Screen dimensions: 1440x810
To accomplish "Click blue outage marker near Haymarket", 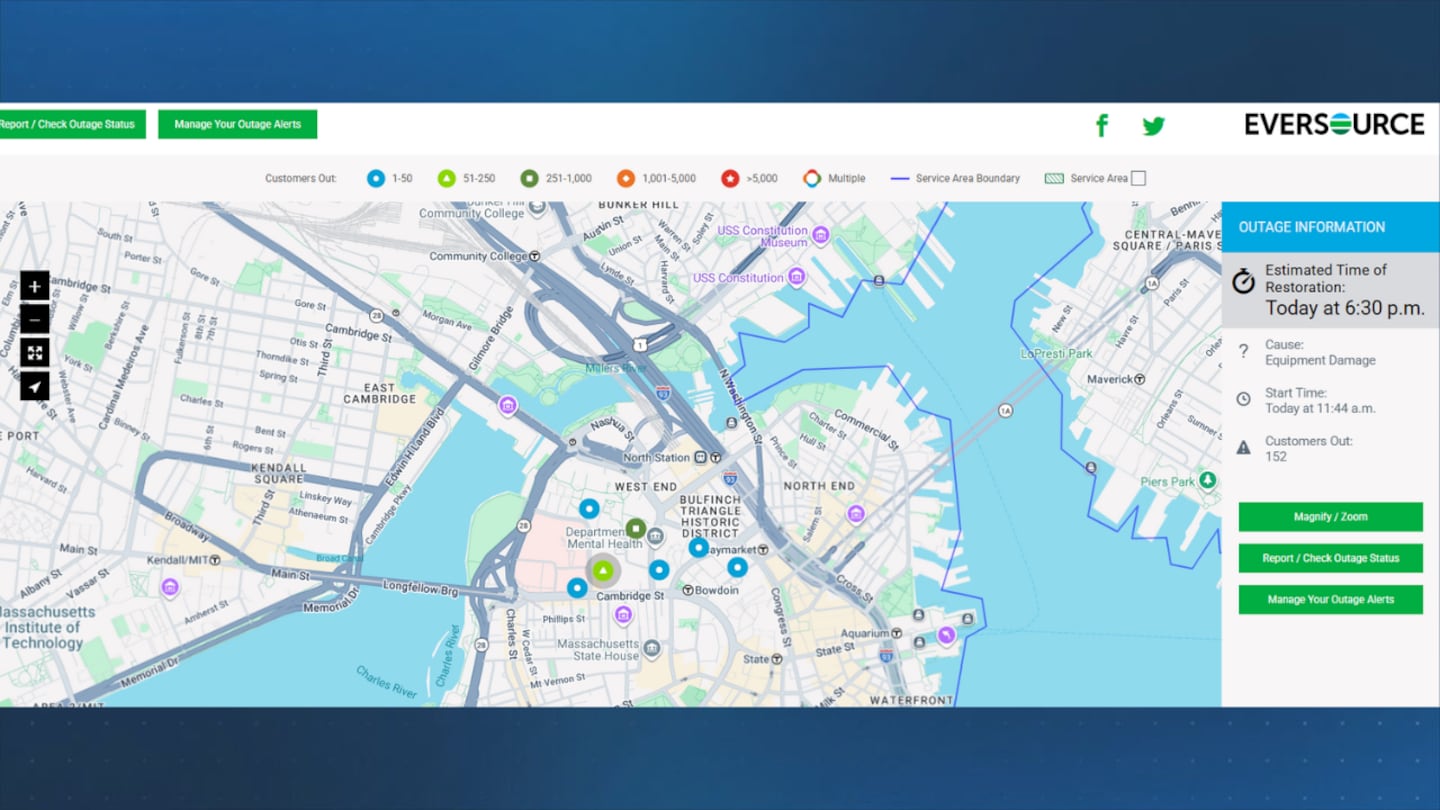I will 698,547.
